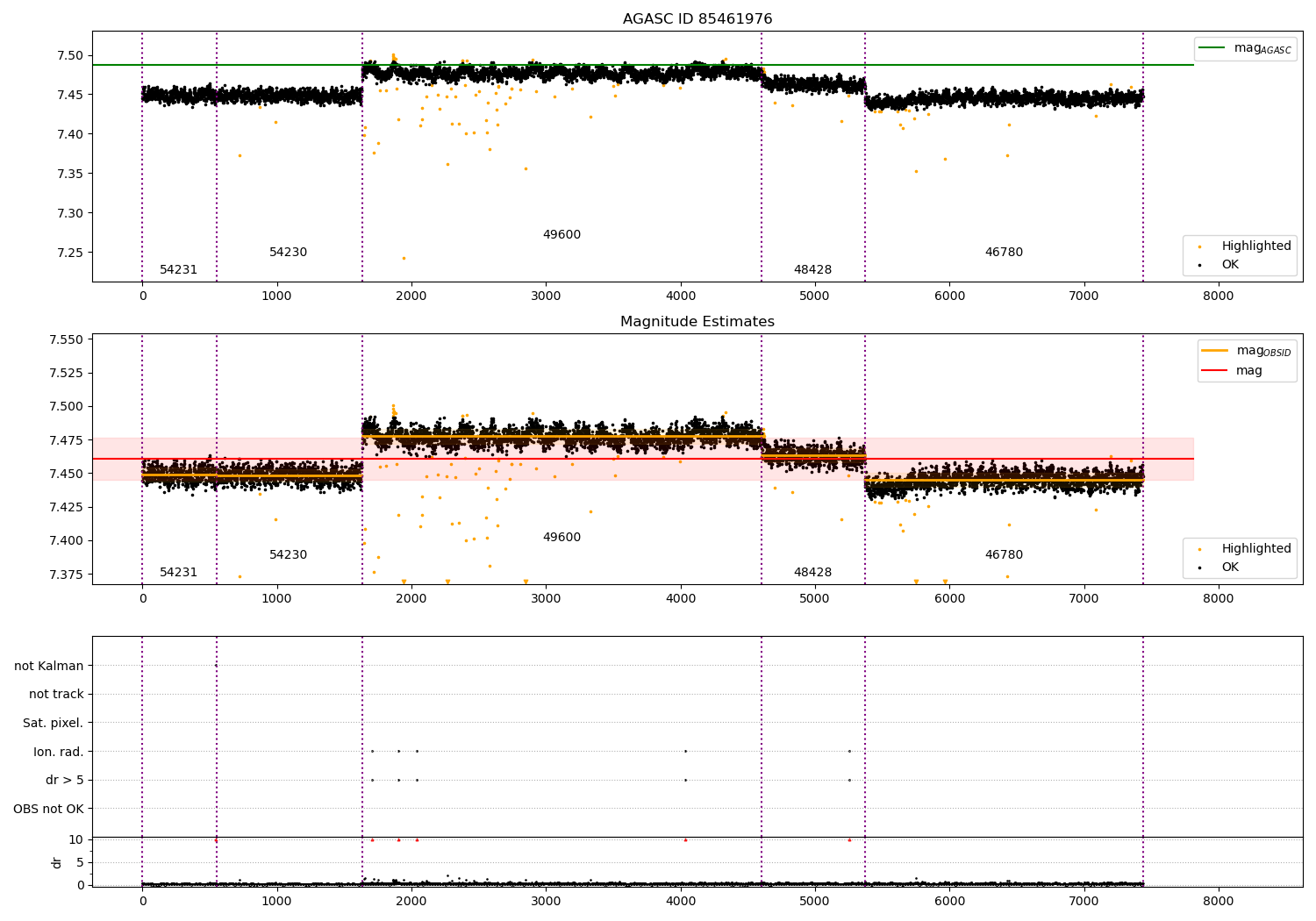Click the 7.550 tick on middle plot y-axis
The image size is (1316, 921).
67,339
